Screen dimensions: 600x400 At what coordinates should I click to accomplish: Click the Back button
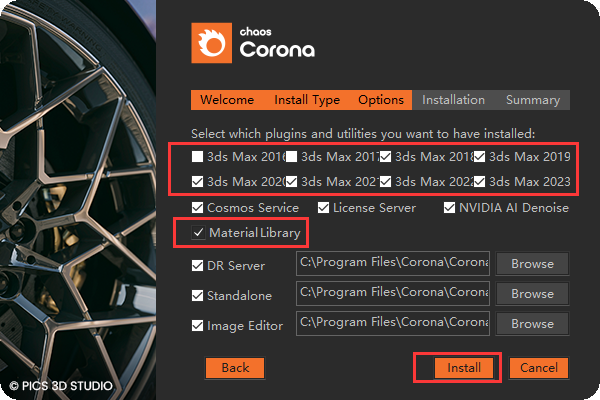click(x=235, y=368)
